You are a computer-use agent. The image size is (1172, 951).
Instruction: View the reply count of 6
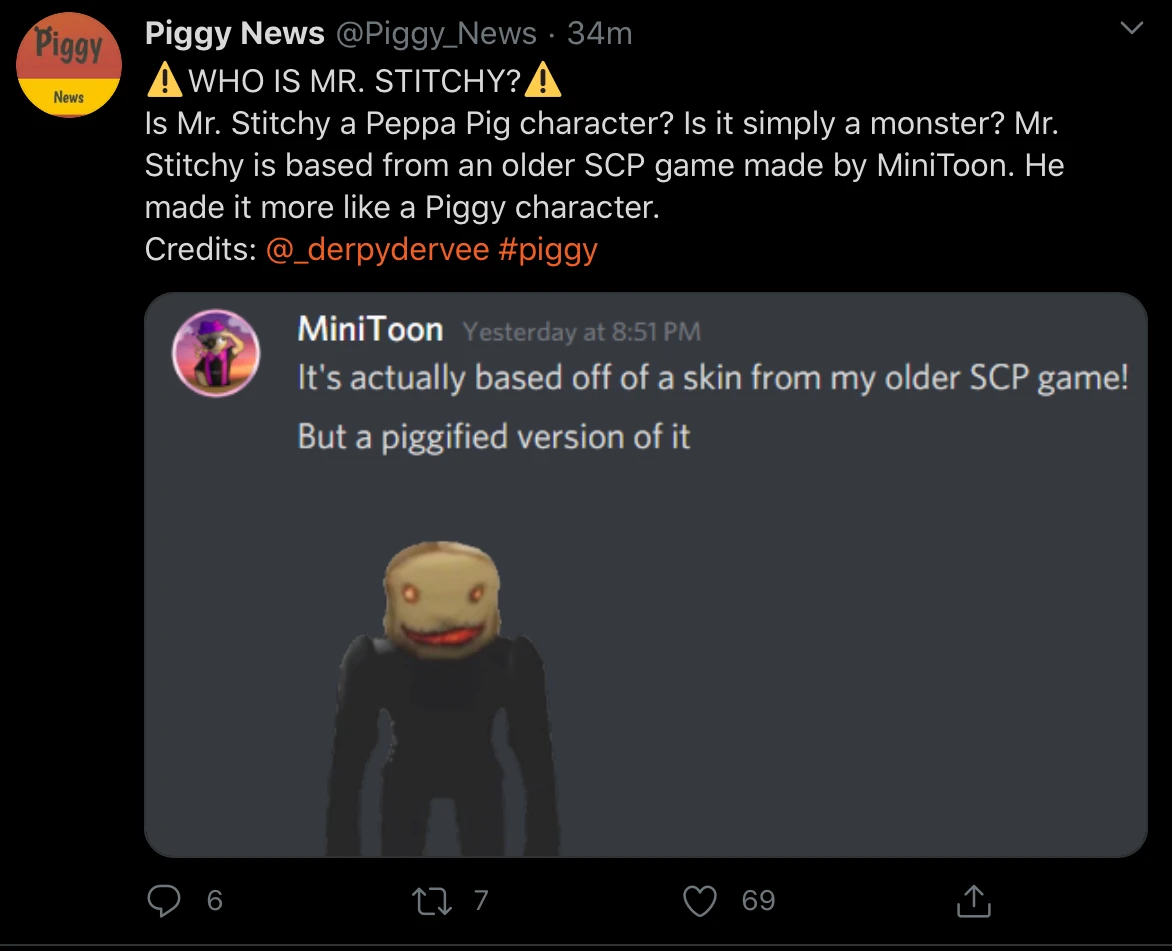(x=213, y=900)
